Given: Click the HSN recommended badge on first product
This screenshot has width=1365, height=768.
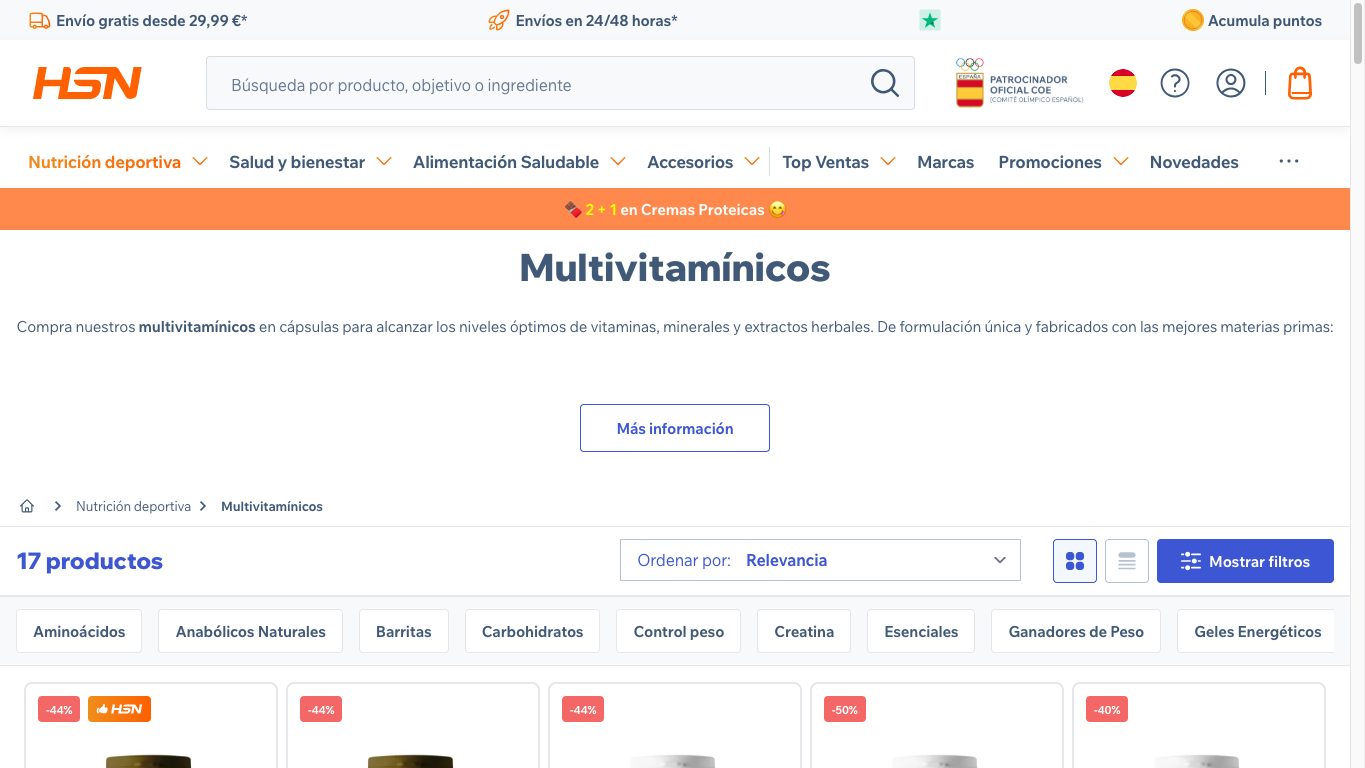Looking at the screenshot, I should (119, 709).
